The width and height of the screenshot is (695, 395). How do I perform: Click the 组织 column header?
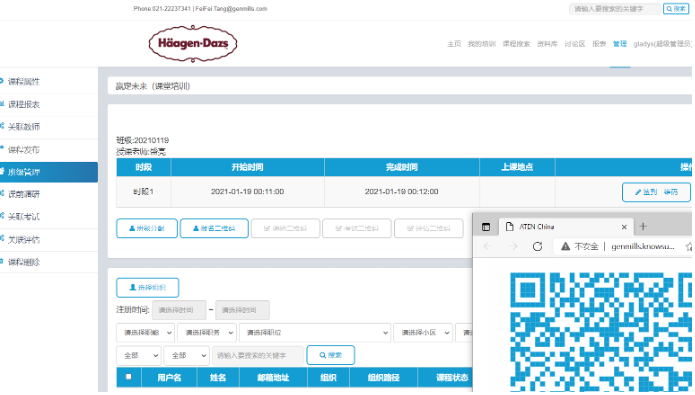(x=328, y=378)
